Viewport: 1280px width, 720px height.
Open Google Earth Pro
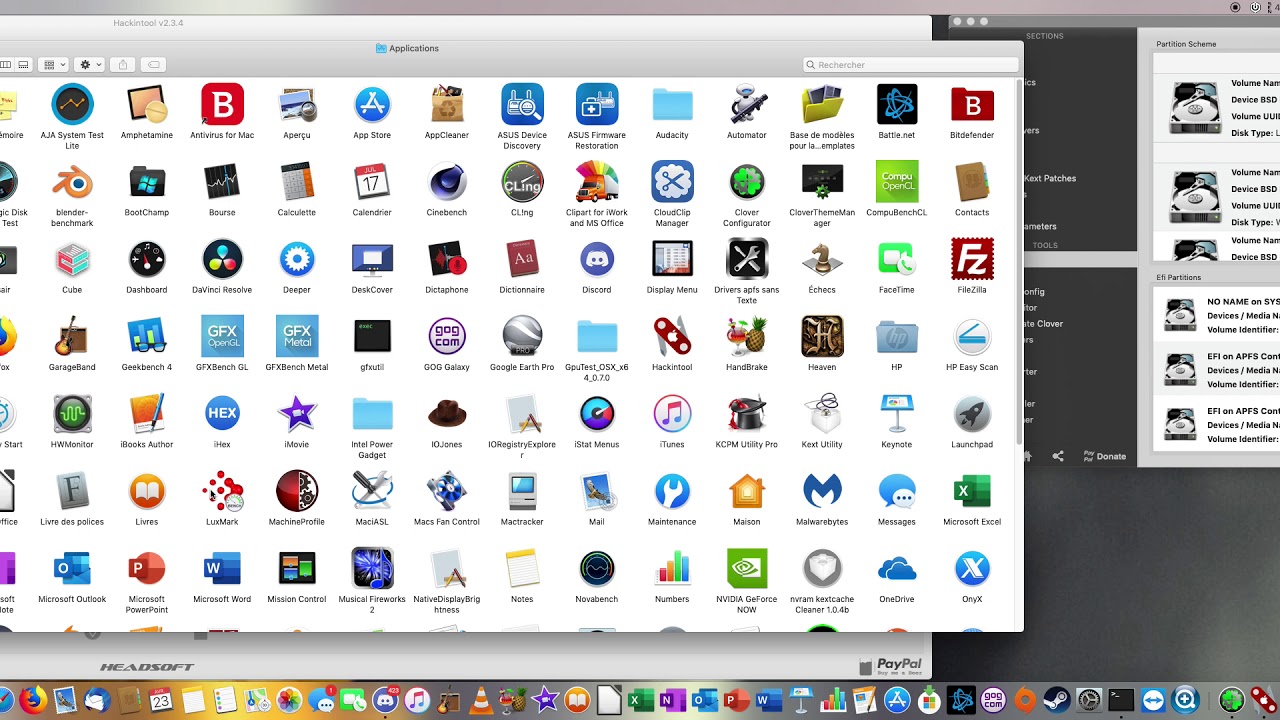tap(522, 337)
